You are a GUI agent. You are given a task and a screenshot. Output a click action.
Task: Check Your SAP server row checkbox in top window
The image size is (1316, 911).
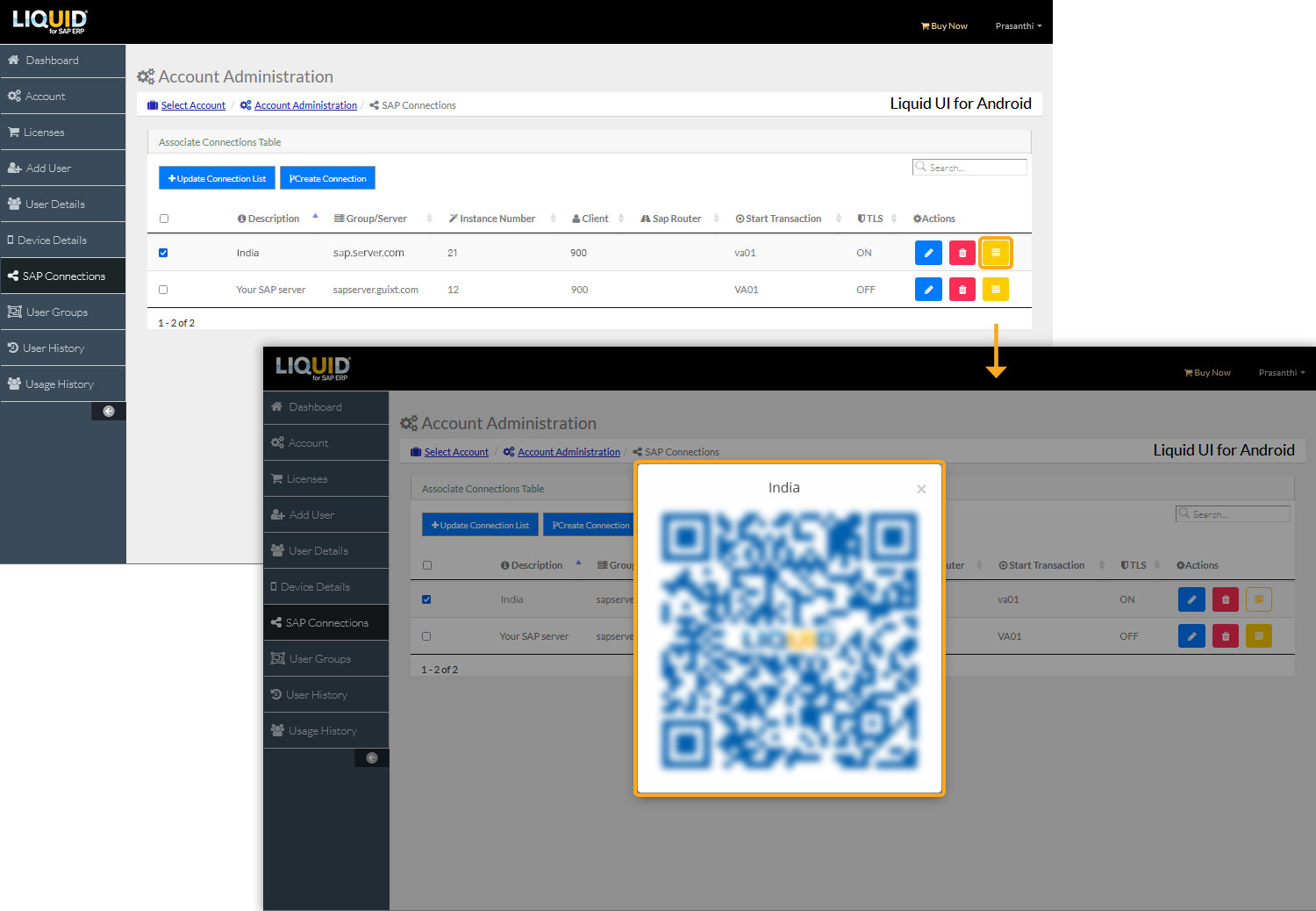163,290
